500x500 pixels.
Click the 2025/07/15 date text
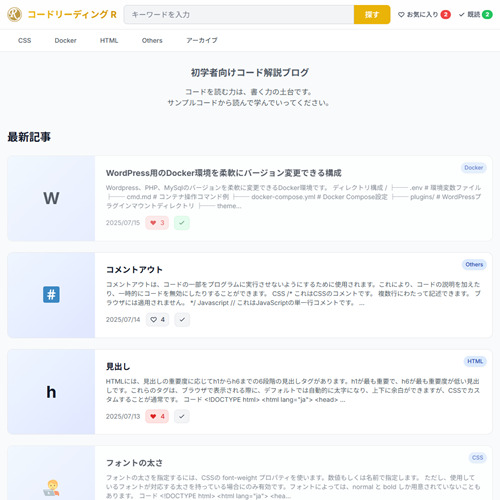click(123, 223)
